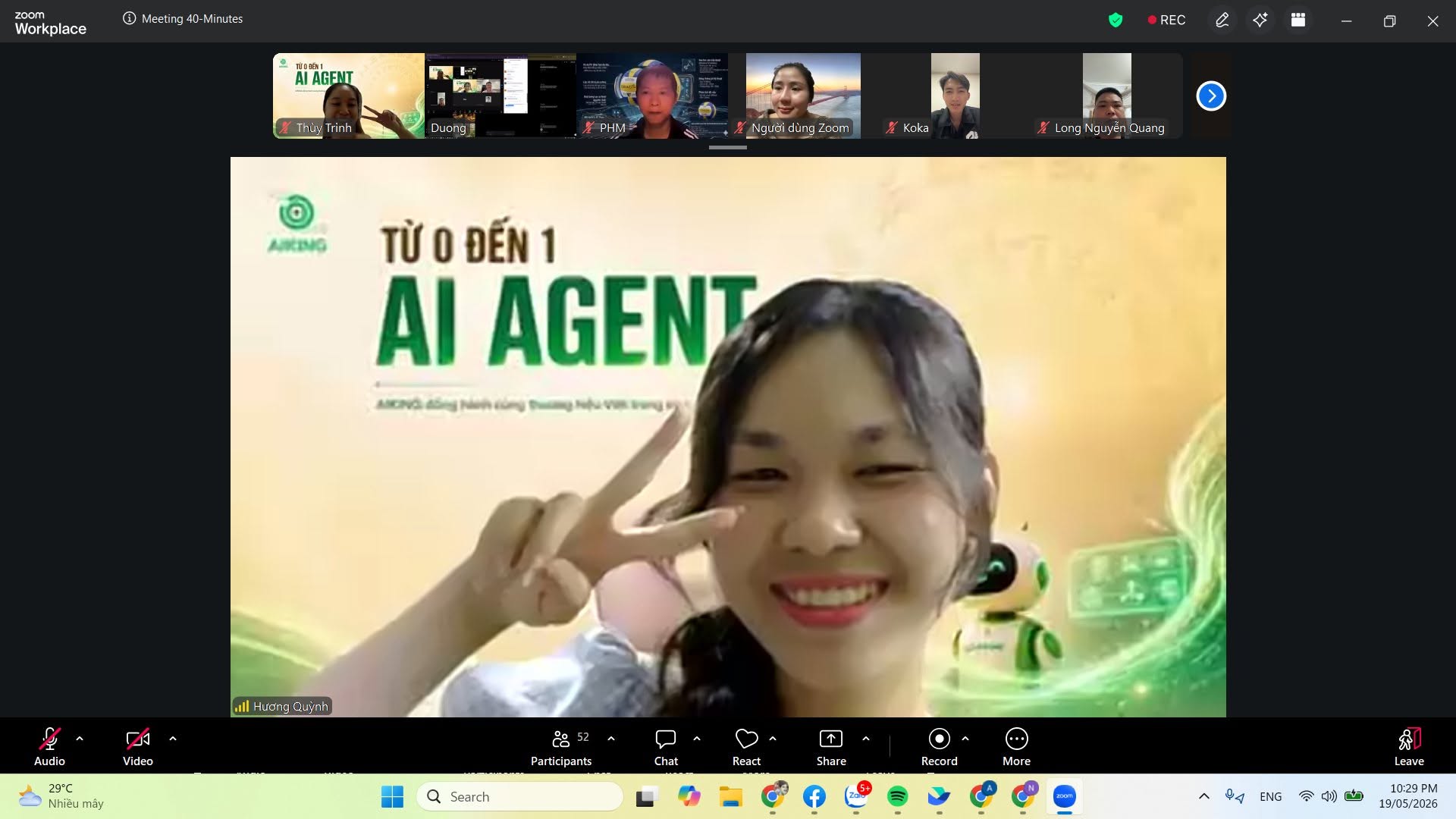The height and width of the screenshot is (819, 1456).
Task: Show next participants in gallery strip
Action: [x=1211, y=96]
